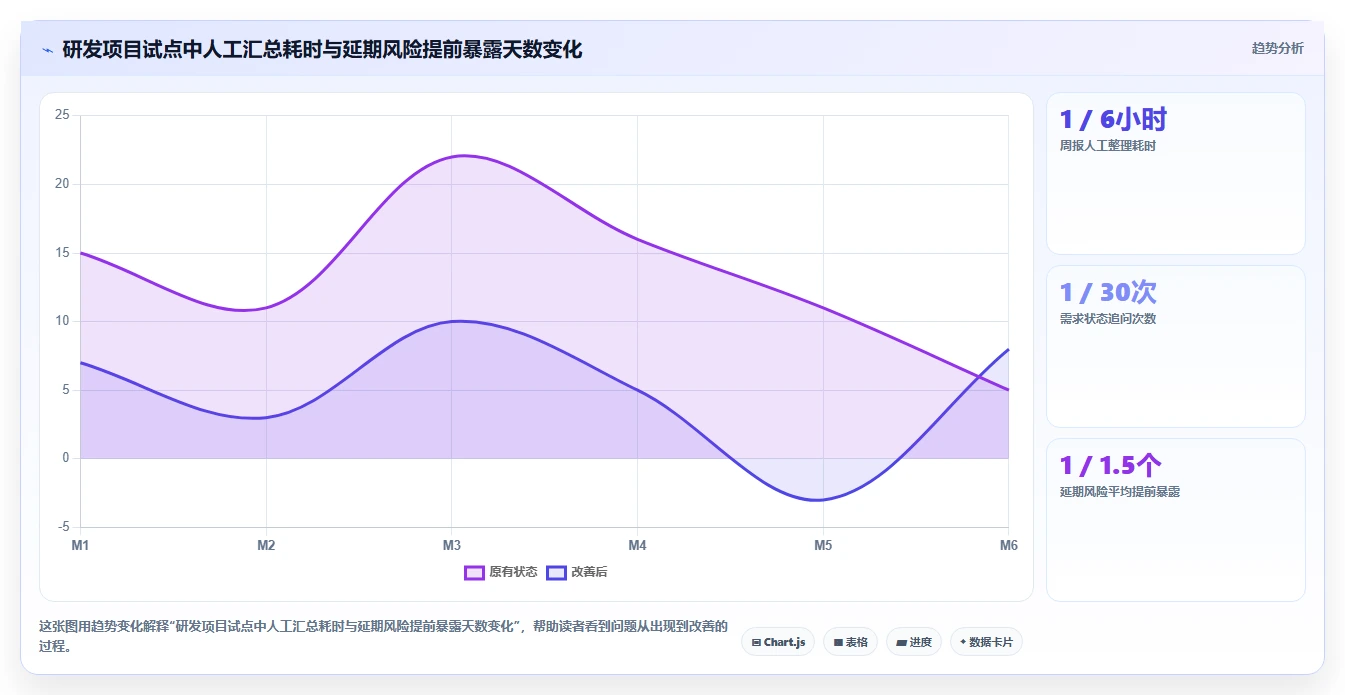1345x695 pixels.
Task: Click the 改善后 legend label
Action: pyautogui.click(x=589, y=572)
